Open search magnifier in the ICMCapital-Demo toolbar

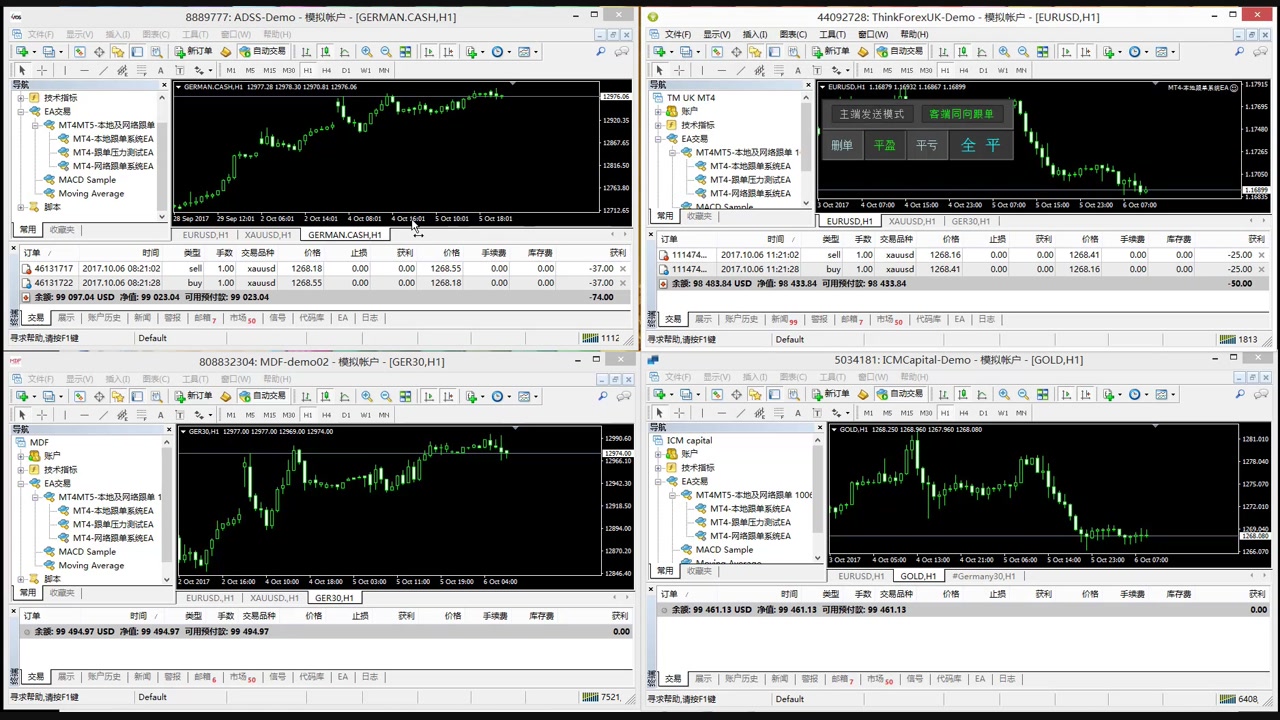pos(1238,394)
